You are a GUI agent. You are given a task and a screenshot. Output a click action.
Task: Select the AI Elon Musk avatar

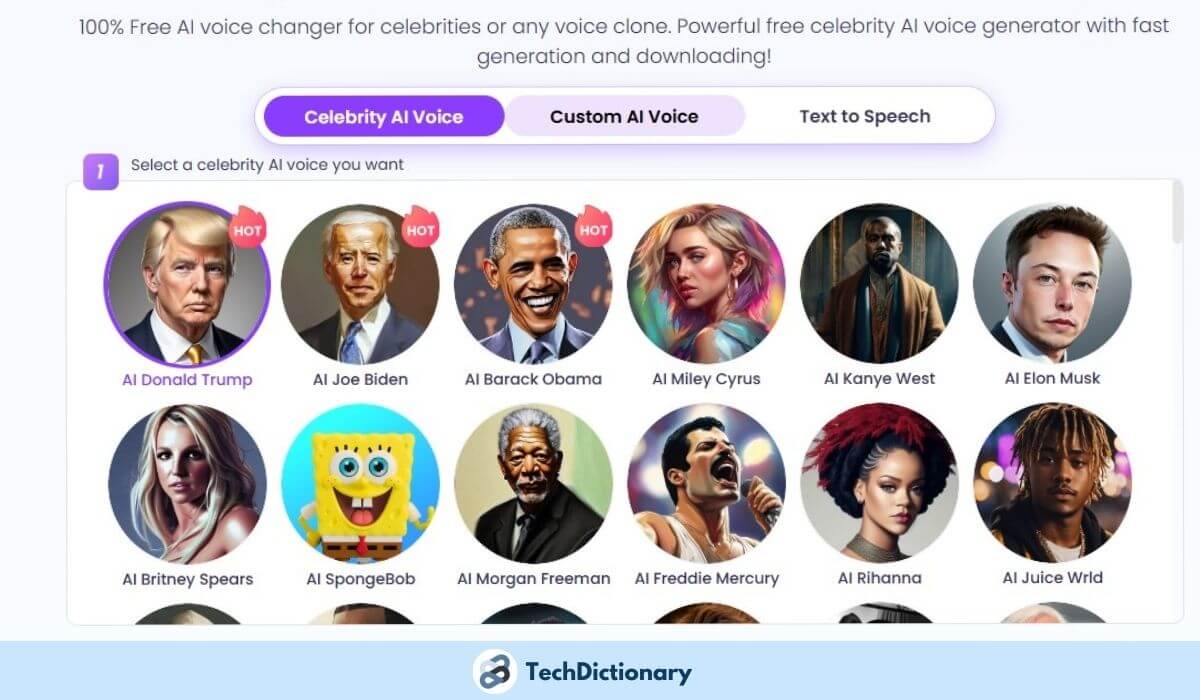tap(1052, 283)
